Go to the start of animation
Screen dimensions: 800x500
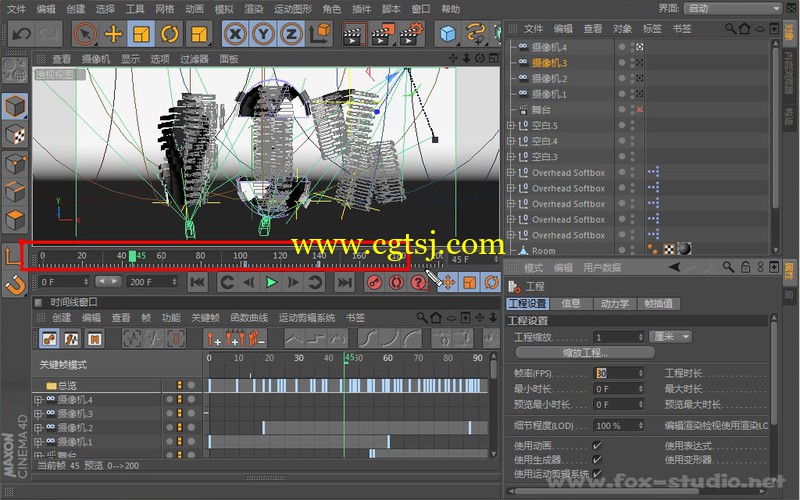pyautogui.click(x=198, y=282)
